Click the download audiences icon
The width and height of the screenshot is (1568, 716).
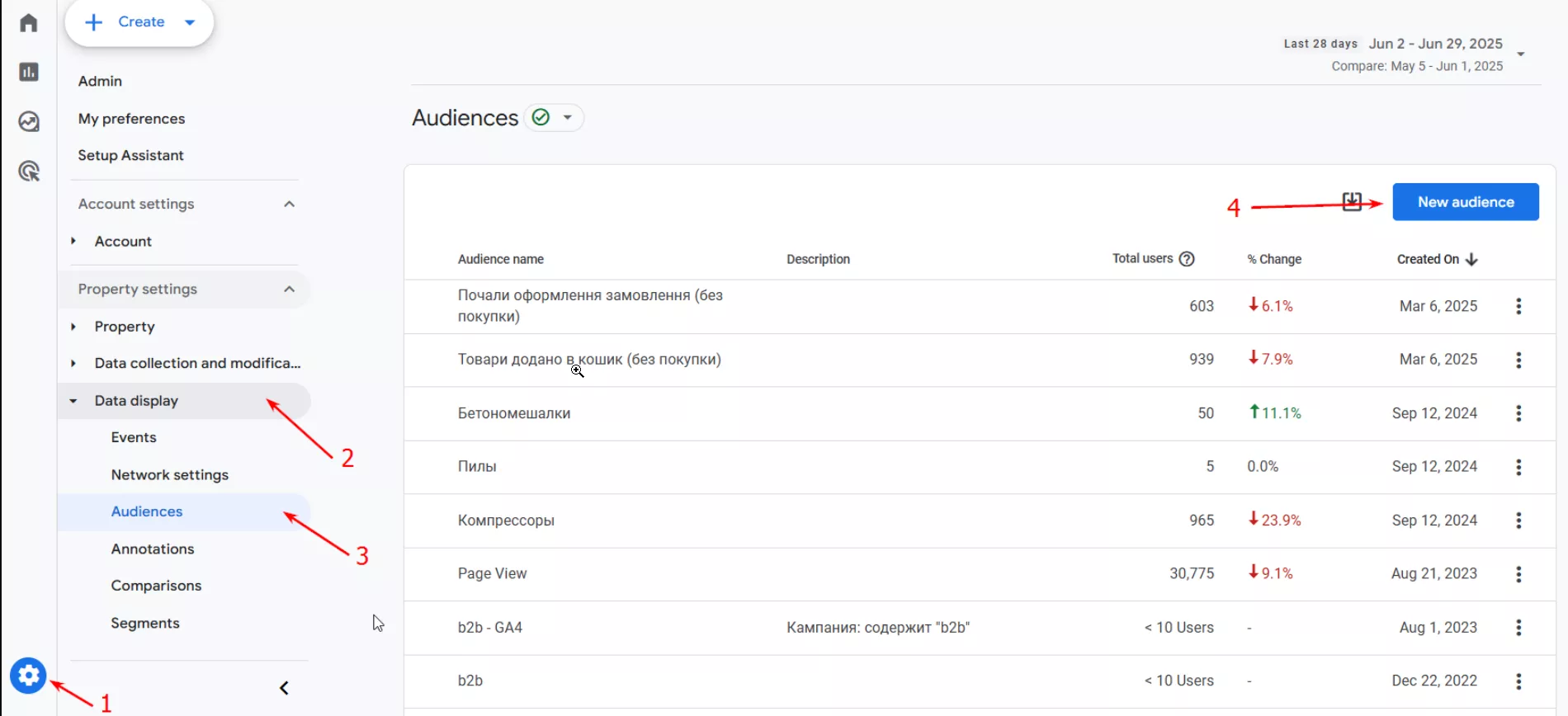click(x=1352, y=201)
